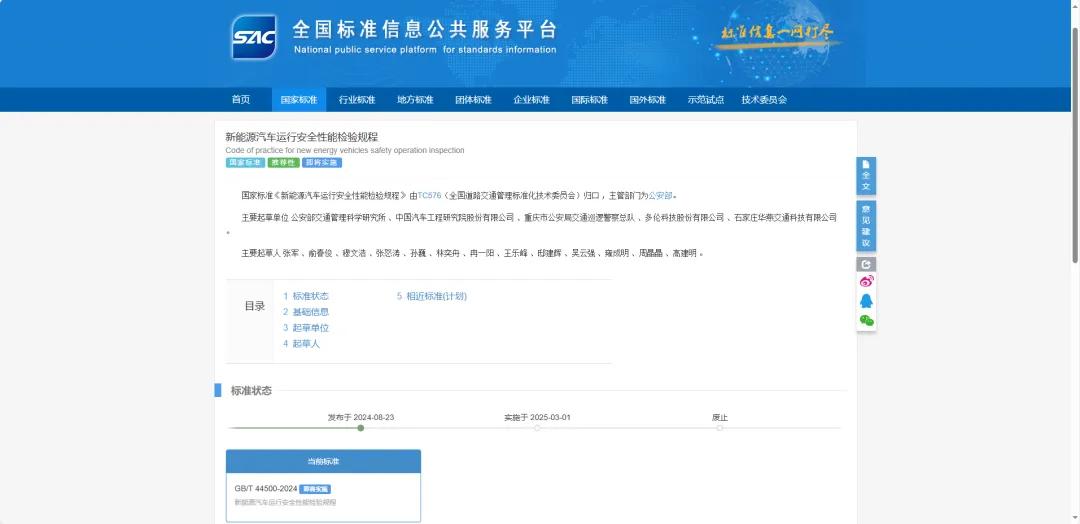
Task: Click the 即将实施 badge beside GB/T 44500-2024
Action: click(315, 489)
